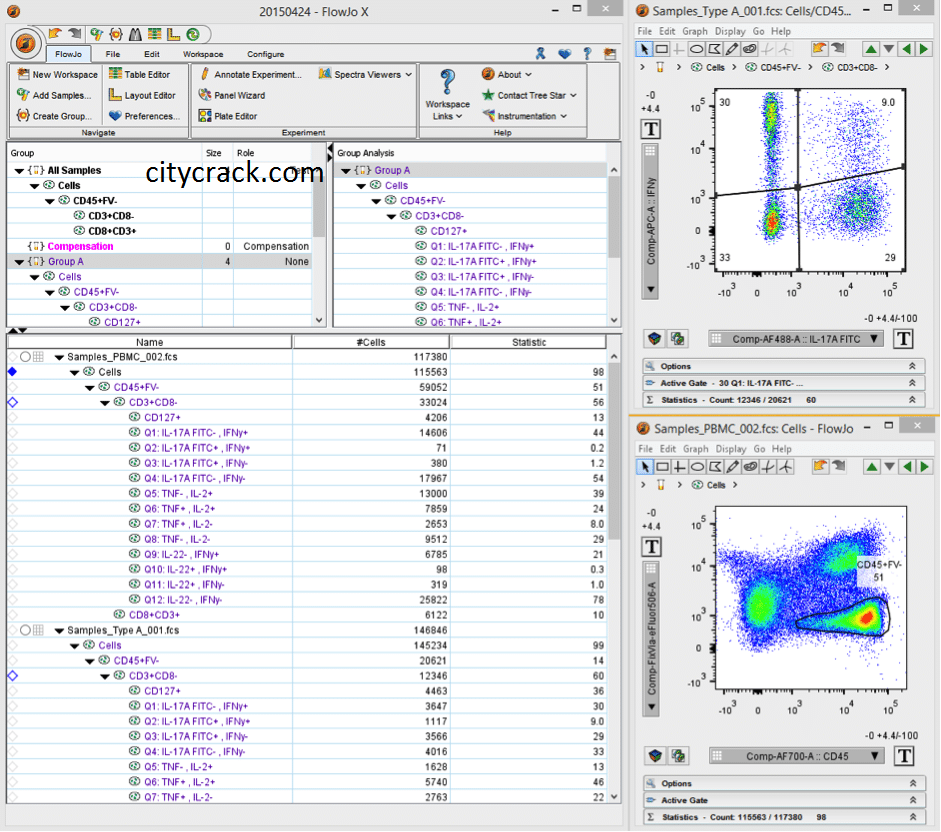The image size is (941, 832).
Task: Toggle radio circle beside Samples_PBMC_002.fcs row
Action: (x=25, y=357)
